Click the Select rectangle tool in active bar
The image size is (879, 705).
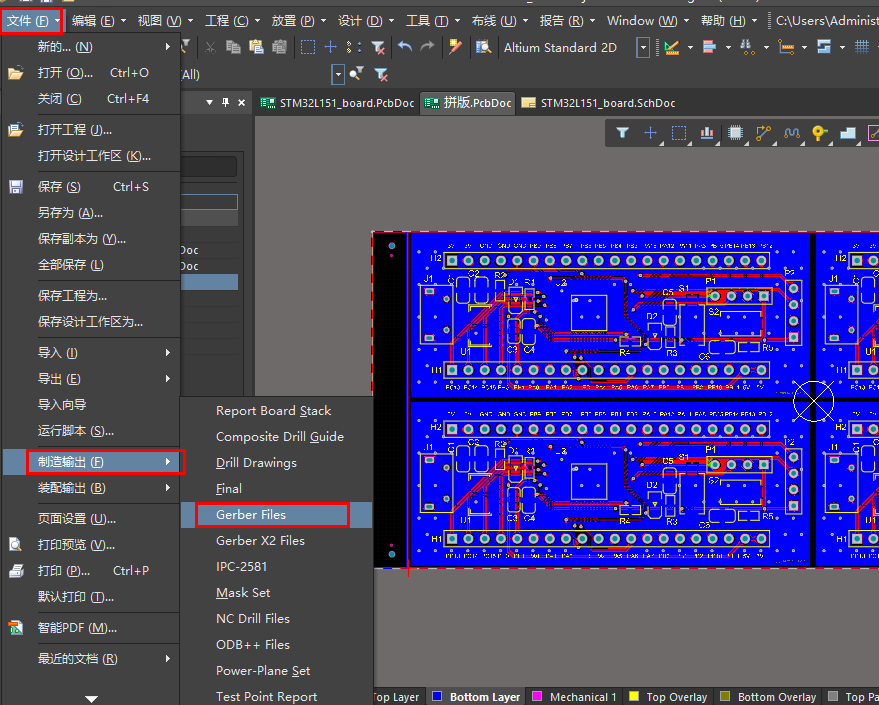click(x=679, y=133)
